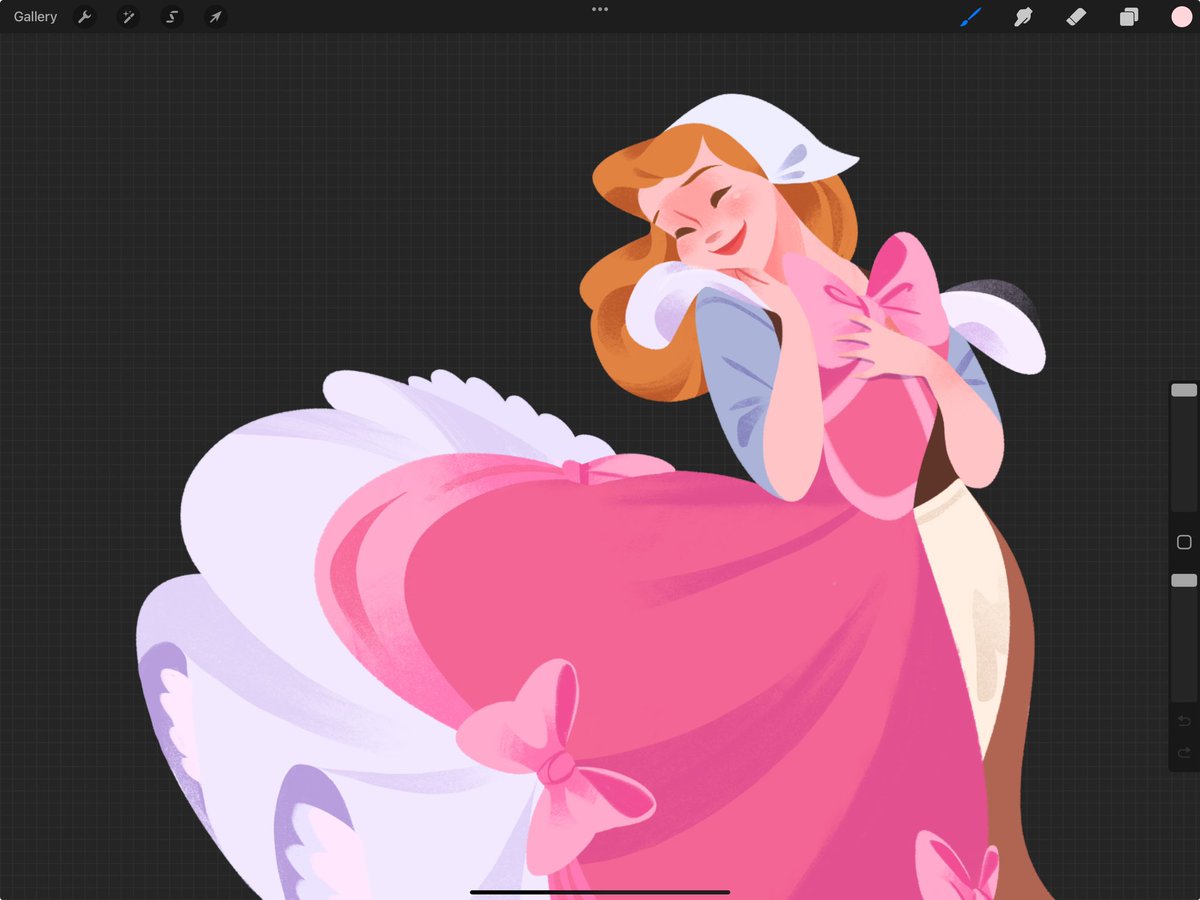The height and width of the screenshot is (900, 1200).
Task: Open the Adjustments magic wand menu
Action: [128, 17]
